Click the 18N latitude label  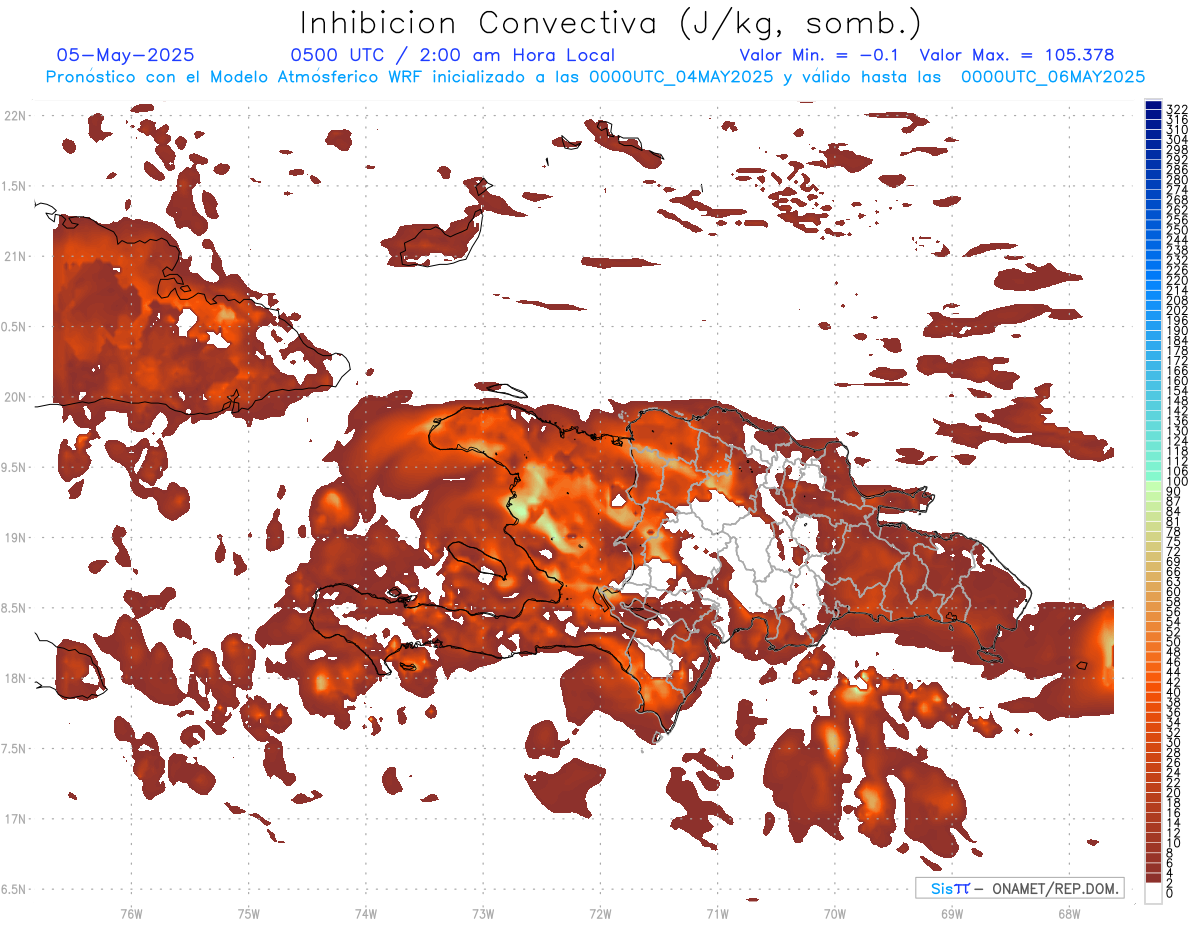pos(15,678)
